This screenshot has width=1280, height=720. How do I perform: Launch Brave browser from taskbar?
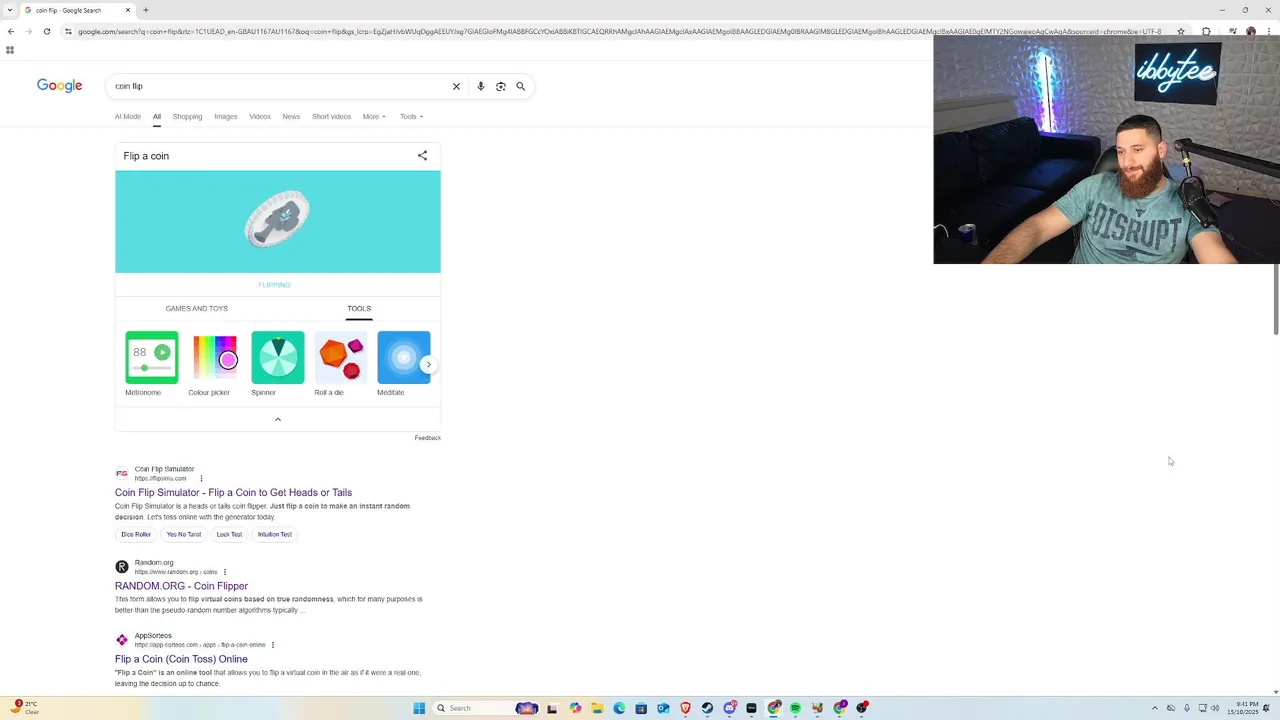685,708
